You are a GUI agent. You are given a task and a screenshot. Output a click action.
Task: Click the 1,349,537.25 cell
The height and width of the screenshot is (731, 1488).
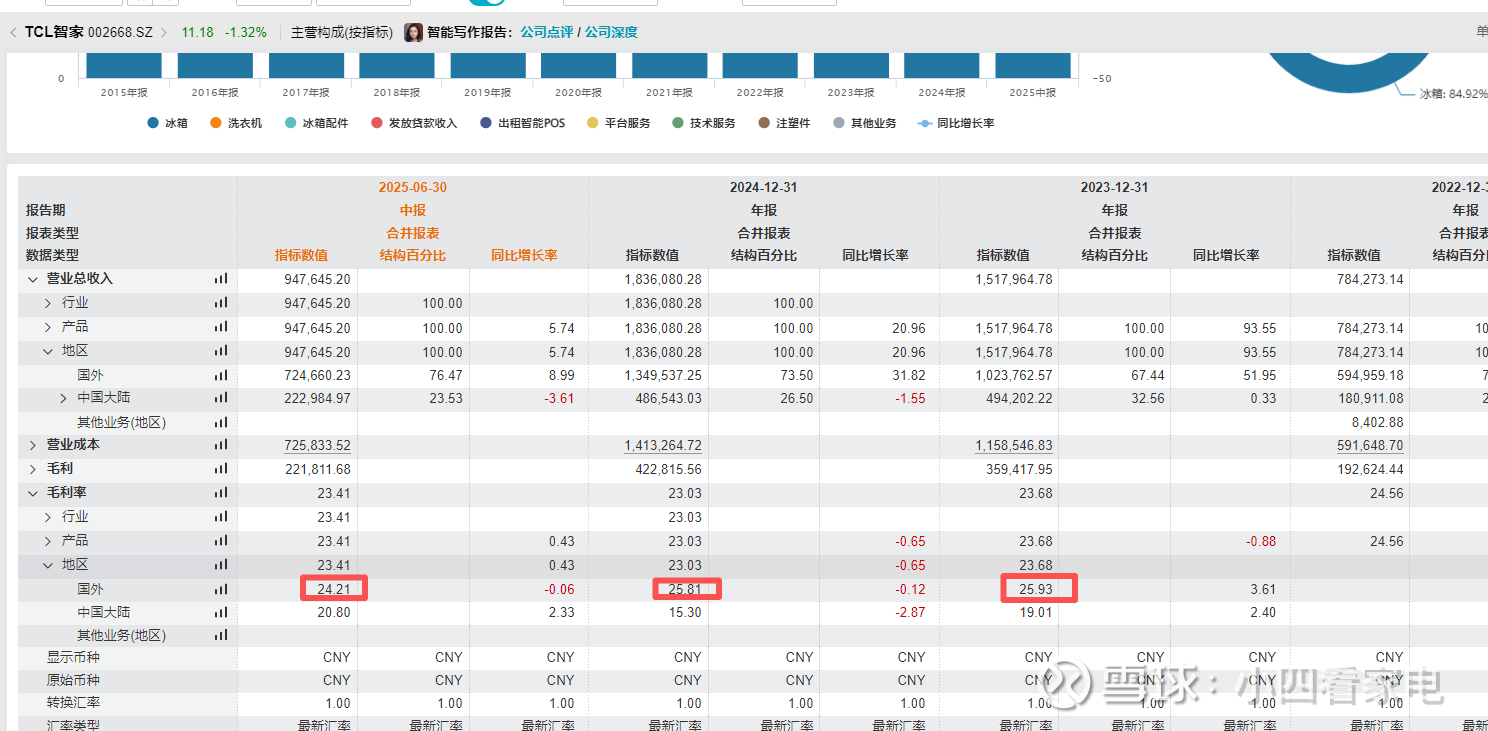coord(663,375)
